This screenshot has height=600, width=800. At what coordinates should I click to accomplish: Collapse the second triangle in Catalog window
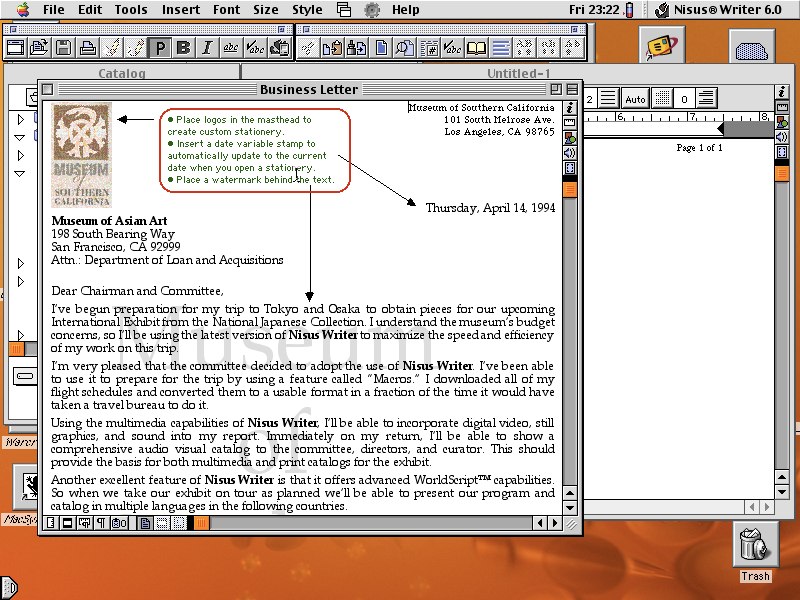[x=20, y=138]
